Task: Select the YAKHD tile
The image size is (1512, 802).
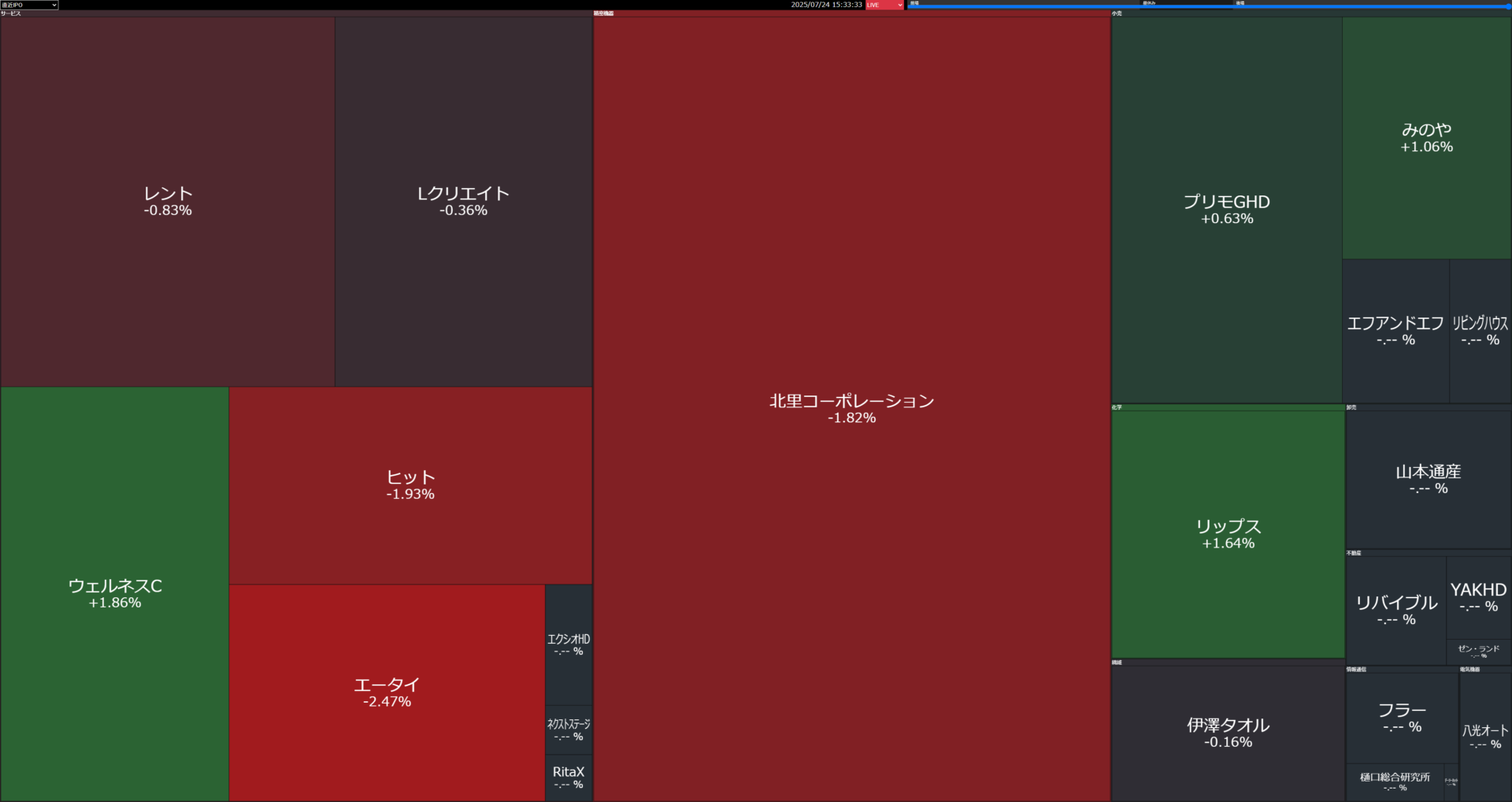Action: [1479, 597]
